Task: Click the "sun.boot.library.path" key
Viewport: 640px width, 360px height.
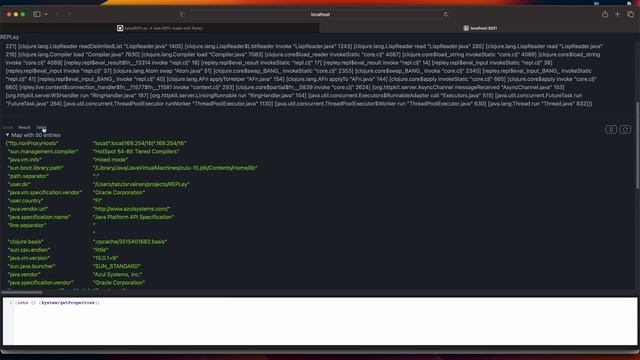Action: coord(36,168)
